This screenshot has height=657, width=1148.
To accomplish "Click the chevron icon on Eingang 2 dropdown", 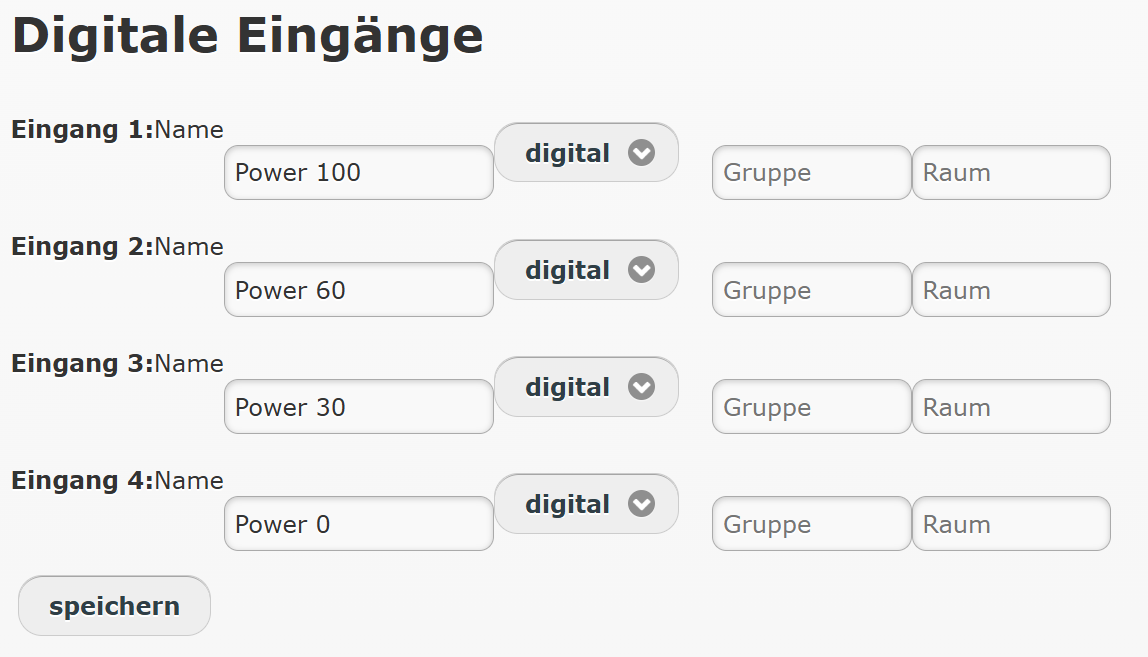I will point(641,270).
